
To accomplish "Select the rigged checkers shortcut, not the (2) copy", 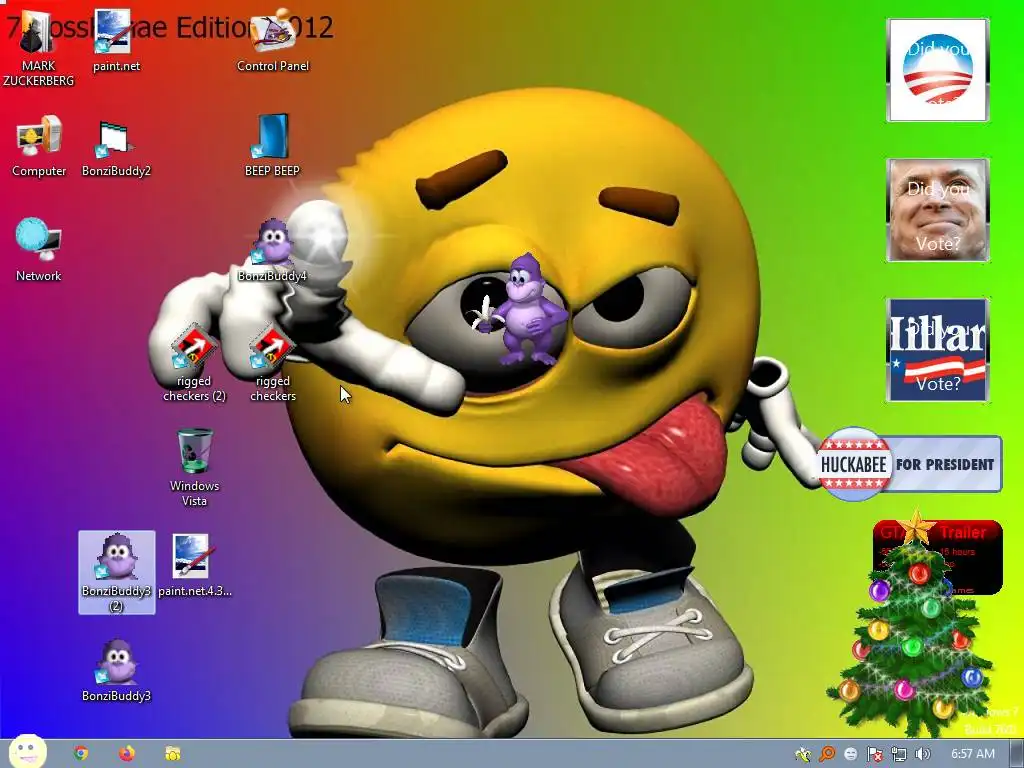I will [x=272, y=363].
